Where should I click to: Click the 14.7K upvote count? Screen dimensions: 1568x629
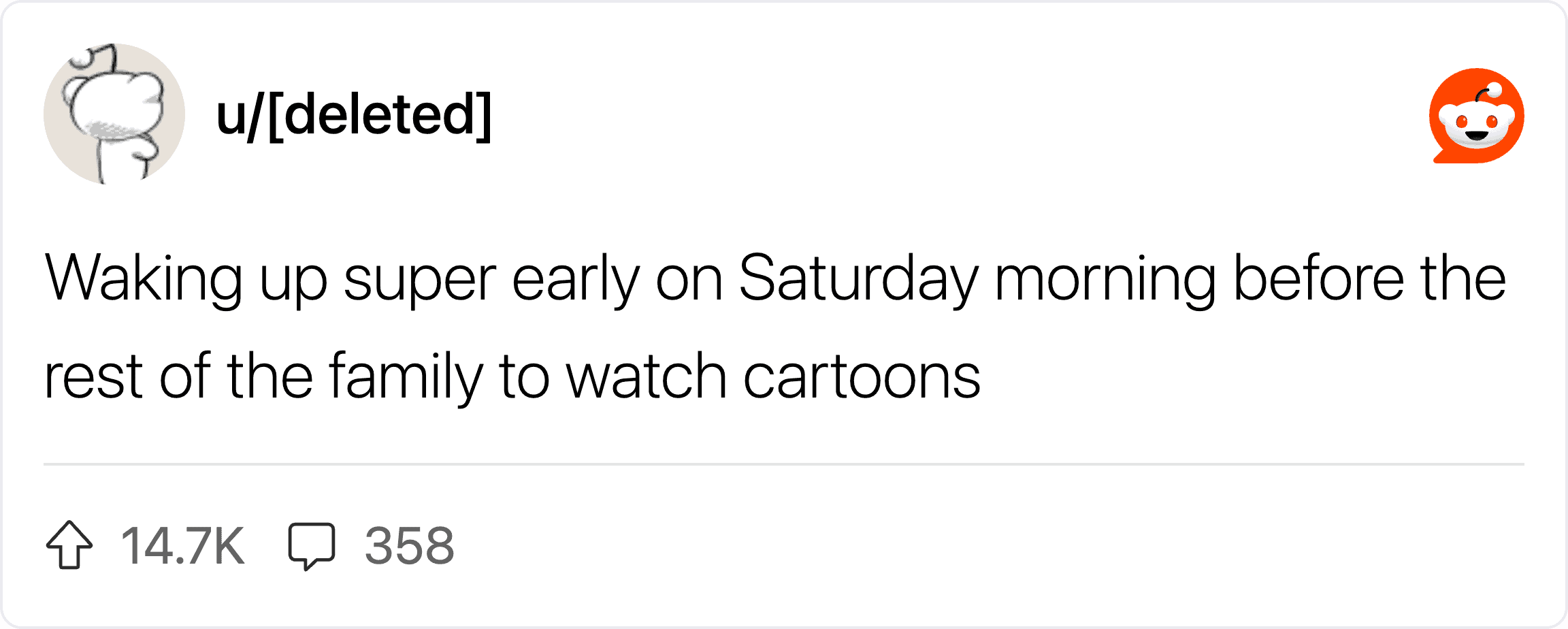pyautogui.click(x=182, y=546)
